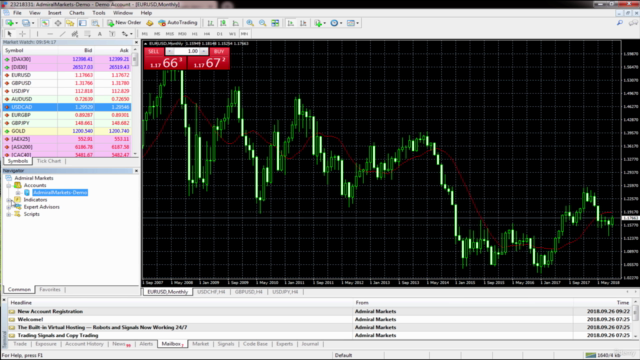Open the Indicators list icon
The width and height of the screenshot is (640, 360).
click(x=318, y=23)
